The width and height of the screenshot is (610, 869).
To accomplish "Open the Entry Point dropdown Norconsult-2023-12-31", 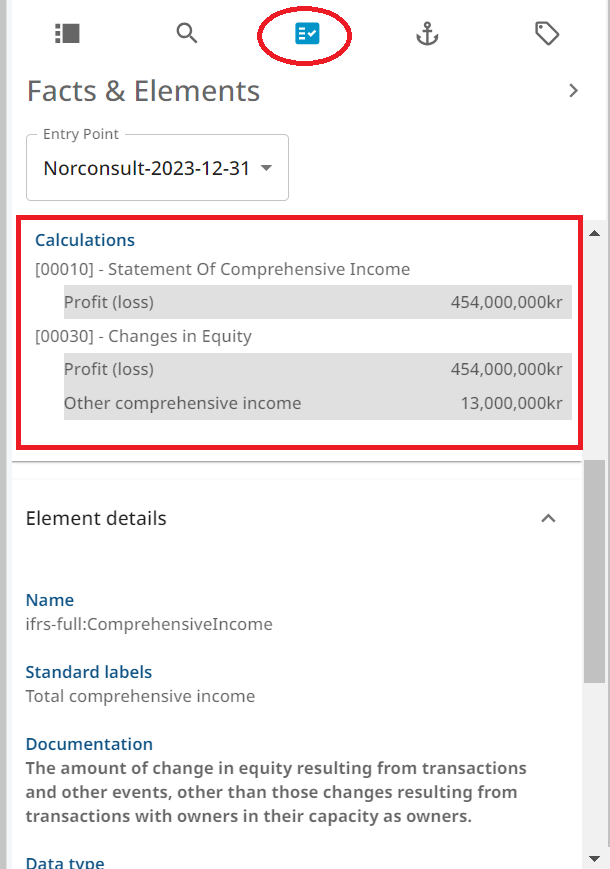I will [x=156, y=167].
